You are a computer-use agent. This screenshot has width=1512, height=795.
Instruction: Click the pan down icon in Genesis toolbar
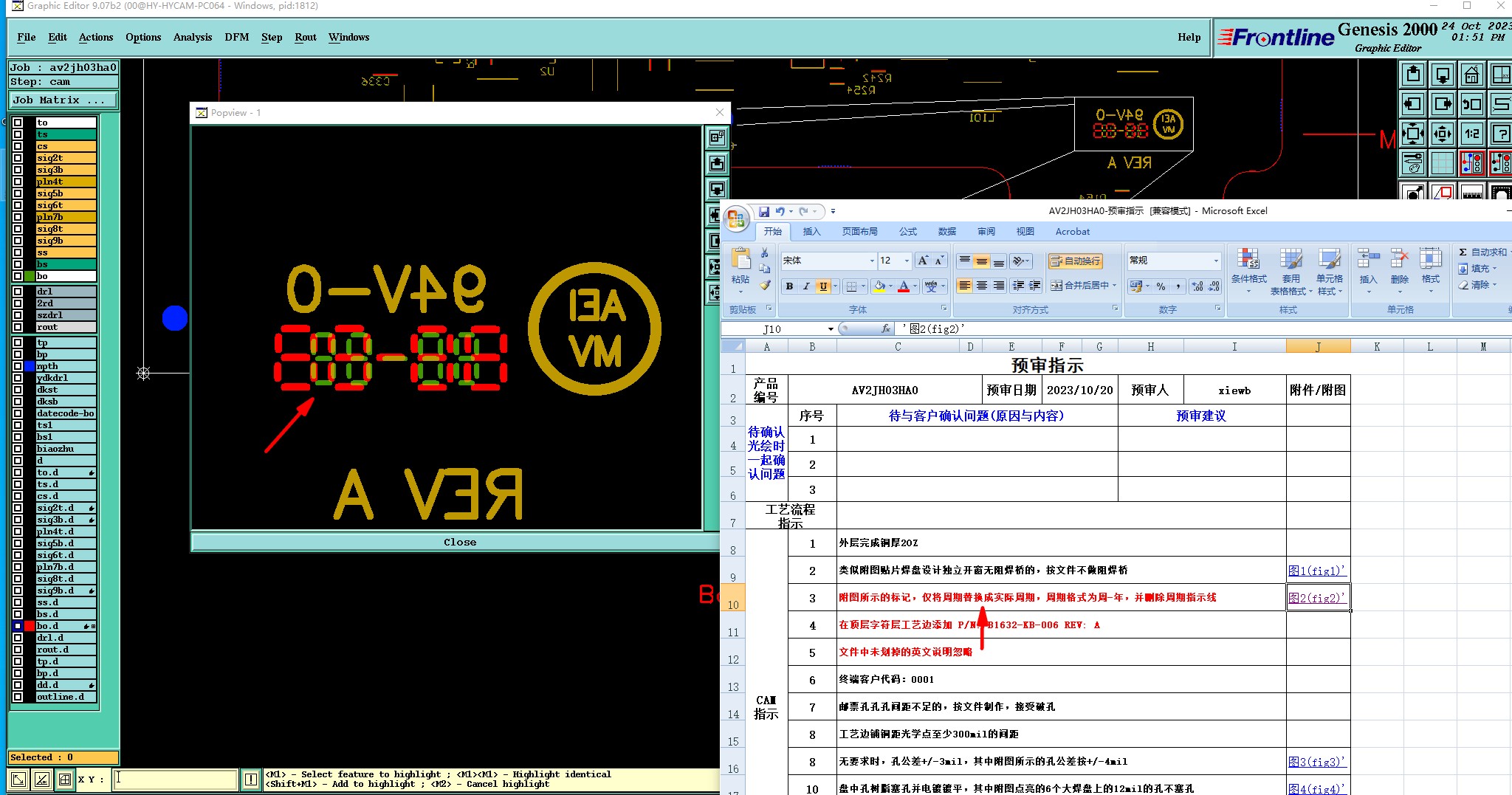1443,75
